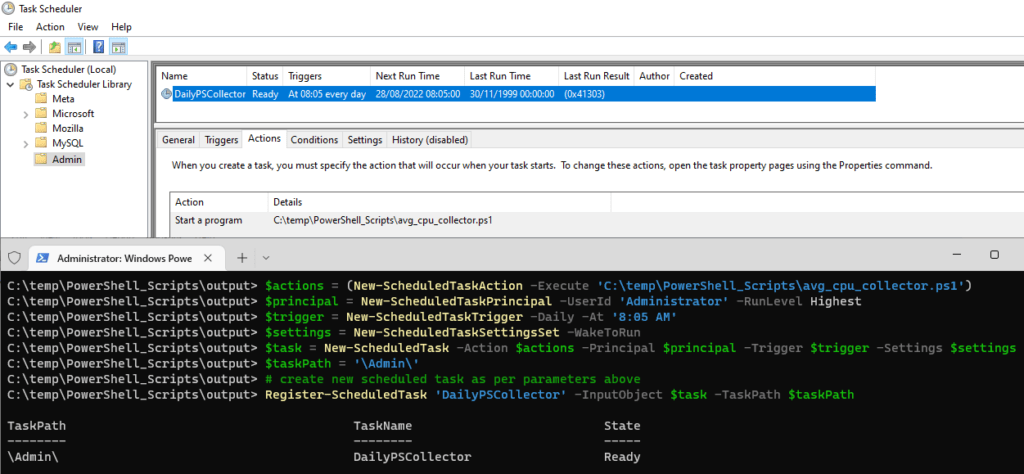Click the Mozilla folder icon
The width and height of the screenshot is (1024, 474).
[41, 128]
